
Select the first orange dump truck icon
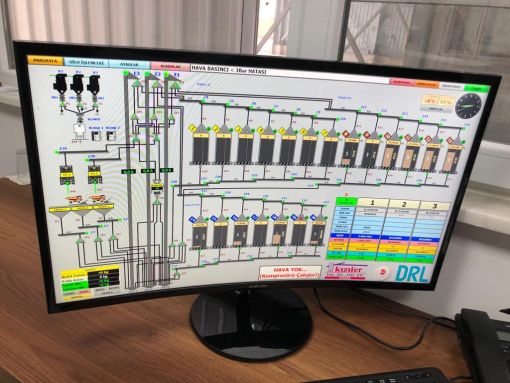tap(74, 199)
